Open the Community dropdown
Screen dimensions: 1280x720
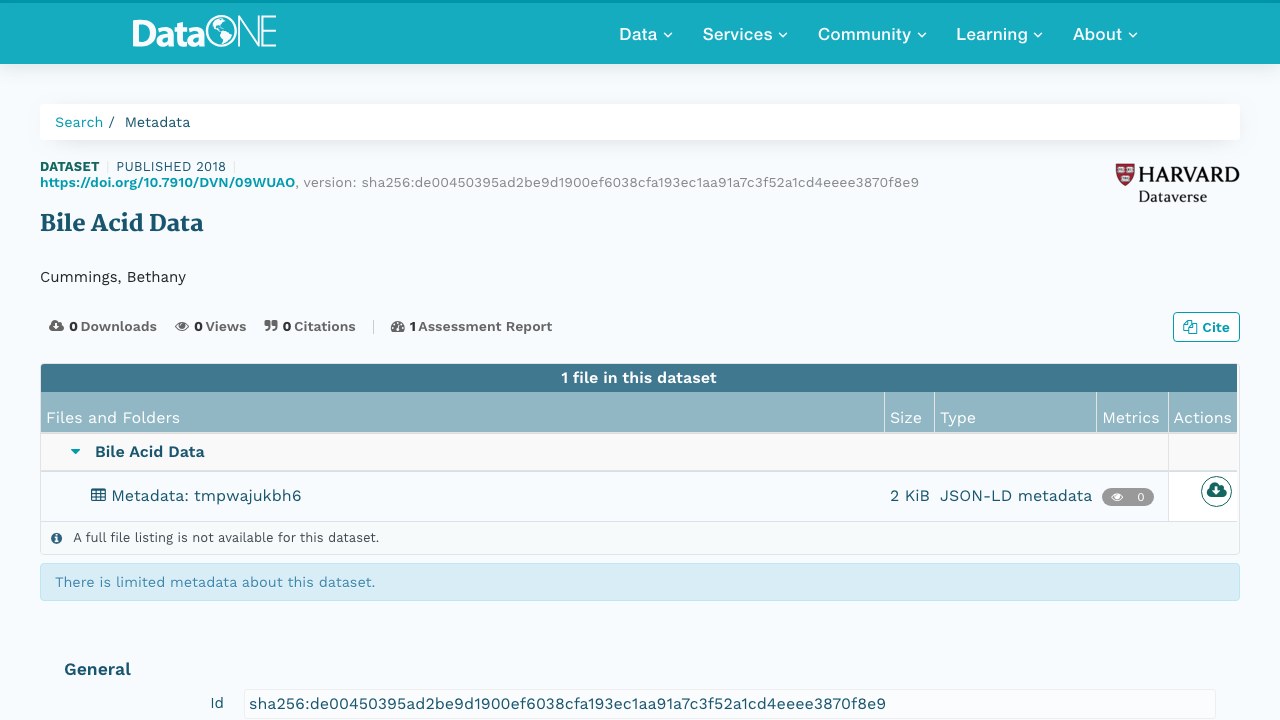coord(872,34)
